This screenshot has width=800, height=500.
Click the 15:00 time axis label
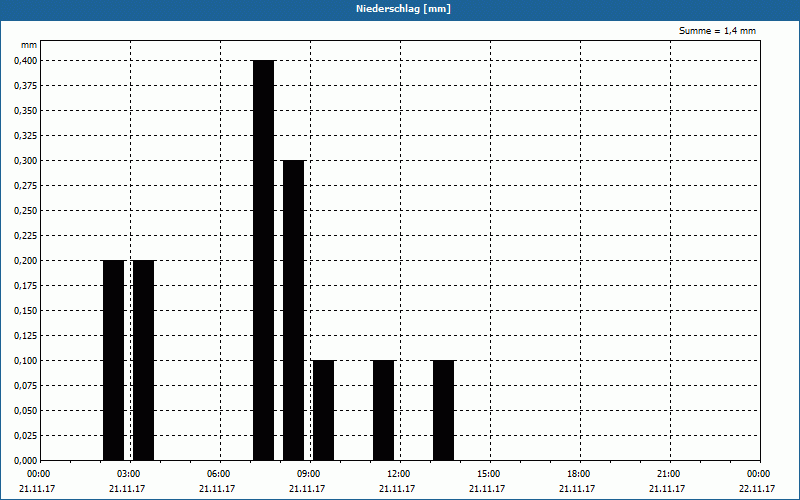tap(489, 474)
